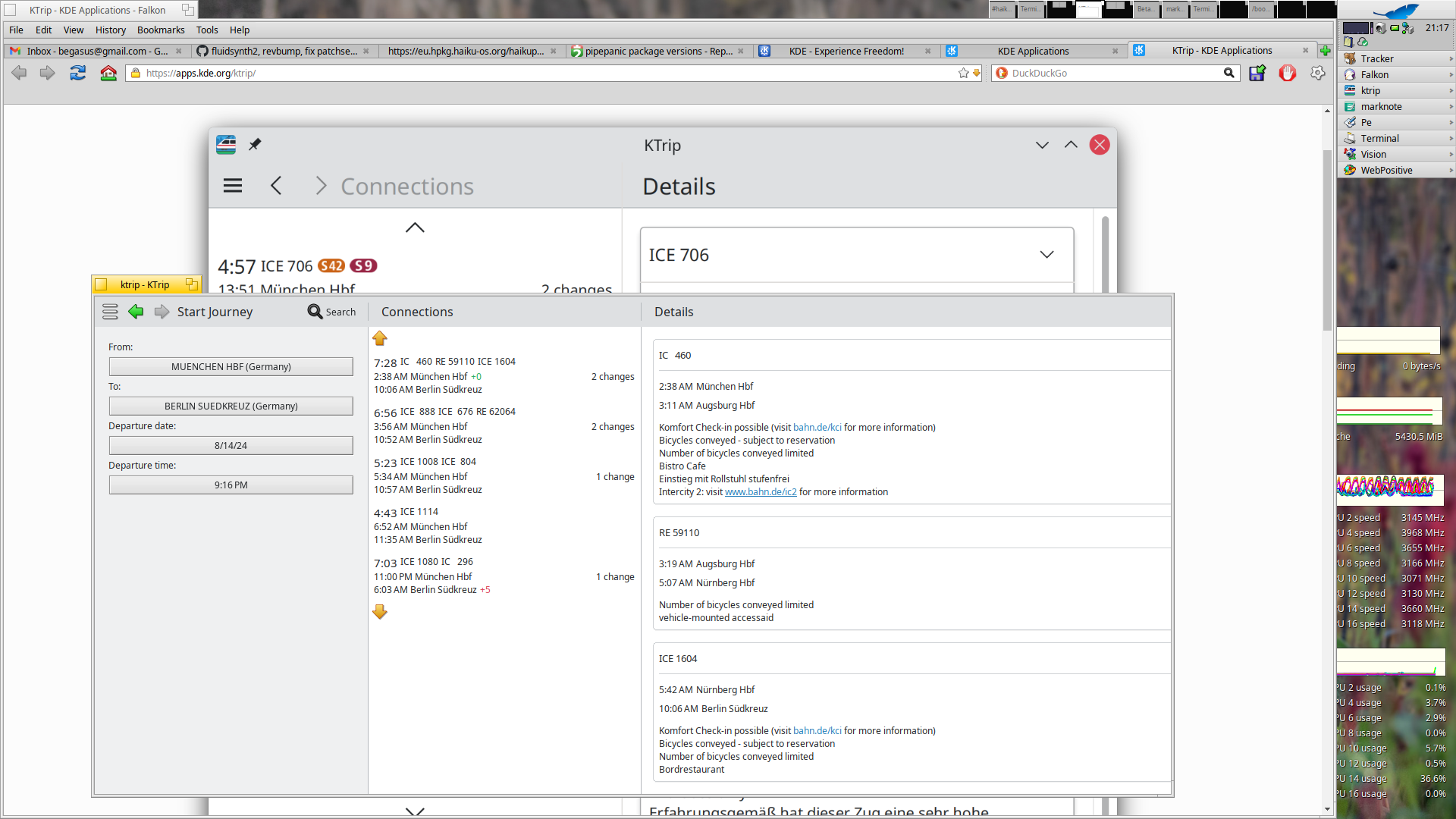Open the Tools menu
1456x819 pixels.
click(x=207, y=30)
